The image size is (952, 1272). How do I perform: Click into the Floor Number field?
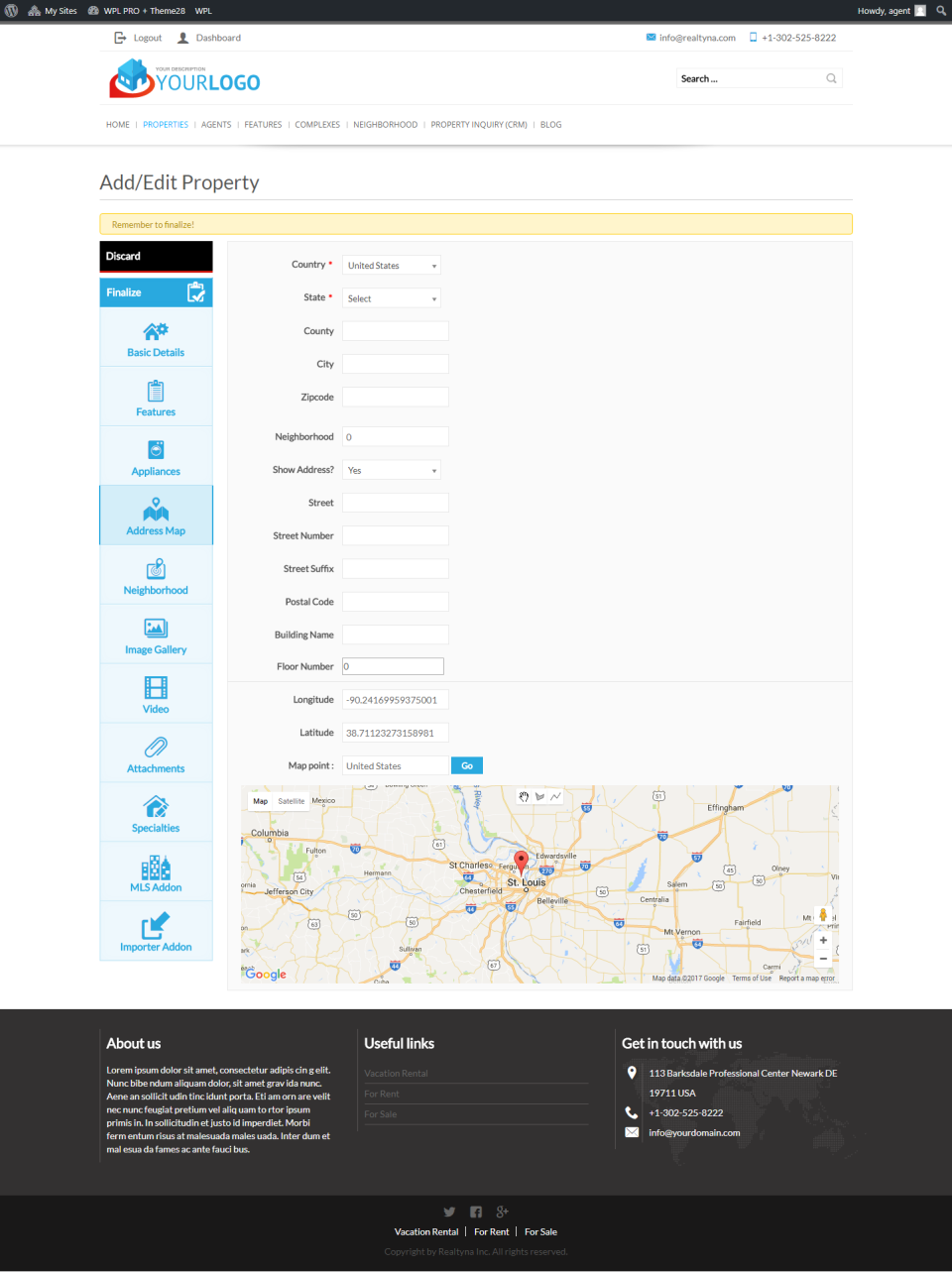pyautogui.click(x=393, y=666)
